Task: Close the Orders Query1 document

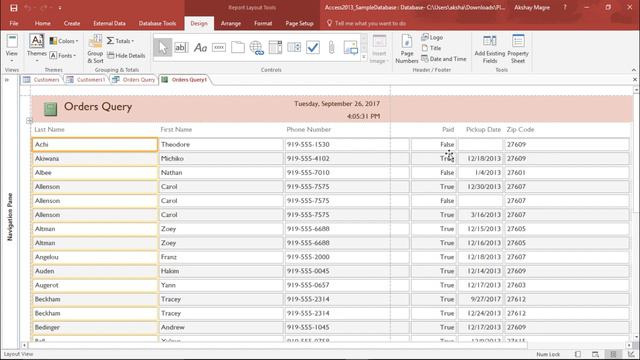Action: pyautogui.click(x=635, y=80)
